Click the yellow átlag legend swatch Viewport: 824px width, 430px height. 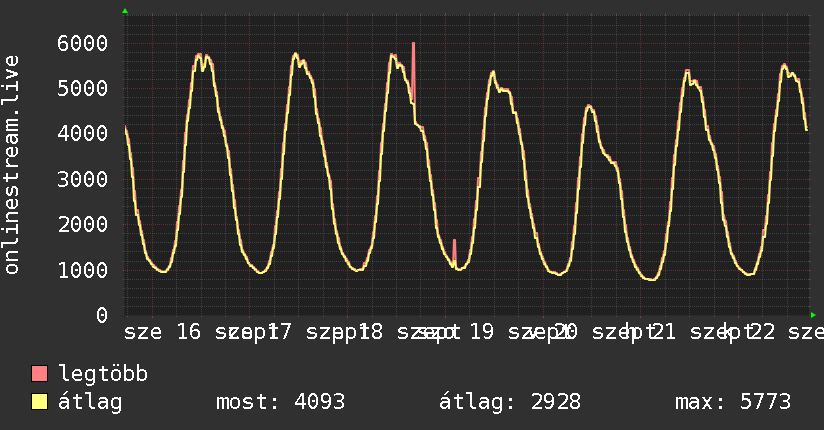(39, 402)
